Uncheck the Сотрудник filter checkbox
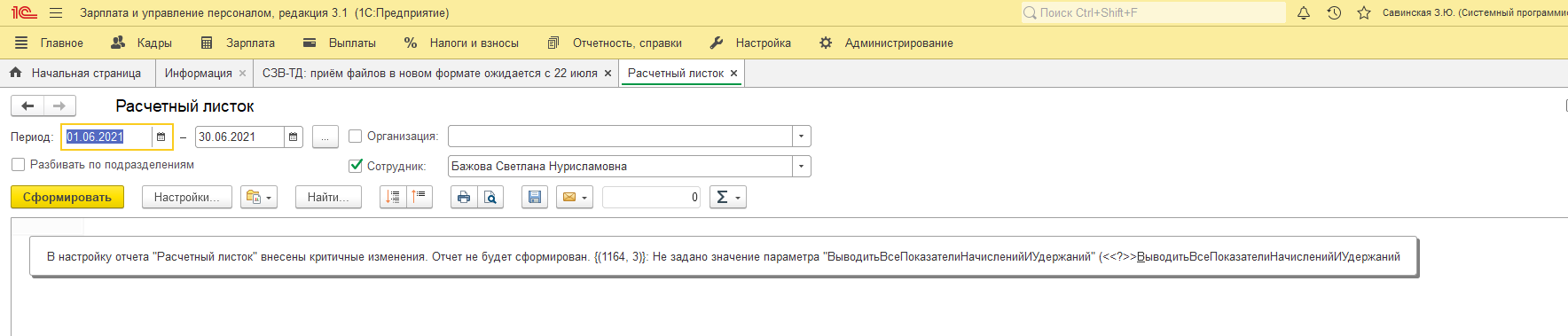Image resolution: width=1568 pixels, height=336 pixels. pyautogui.click(x=356, y=166)
